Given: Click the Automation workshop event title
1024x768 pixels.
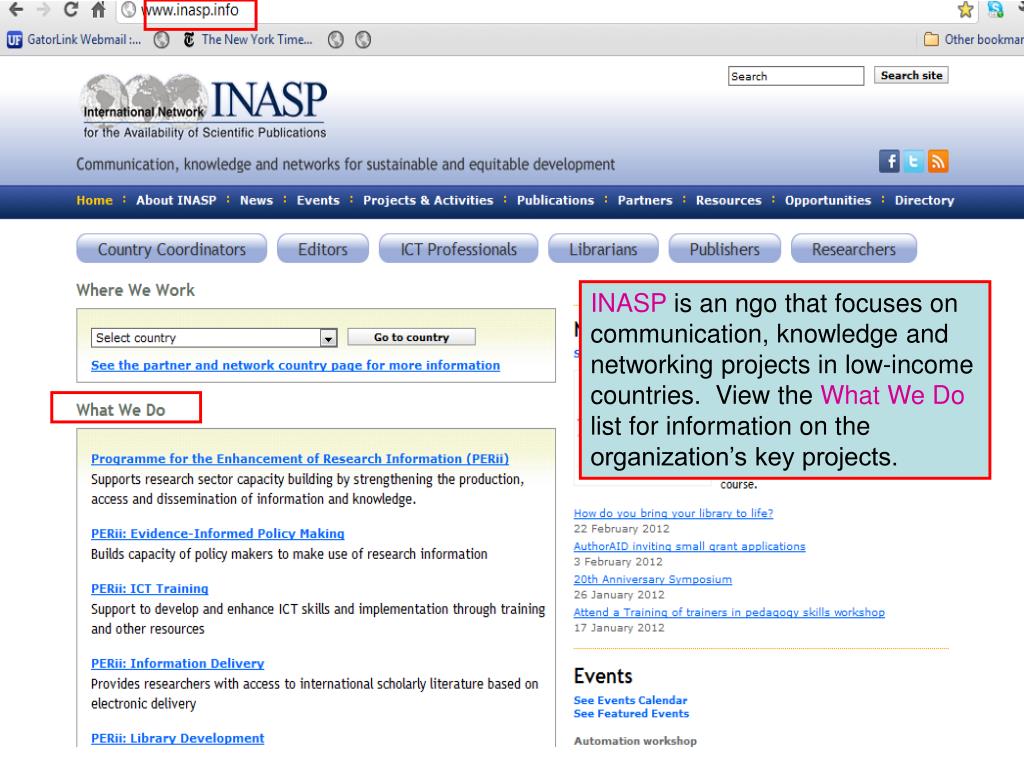Looking at the screenshot, I should tap(635, 741).
